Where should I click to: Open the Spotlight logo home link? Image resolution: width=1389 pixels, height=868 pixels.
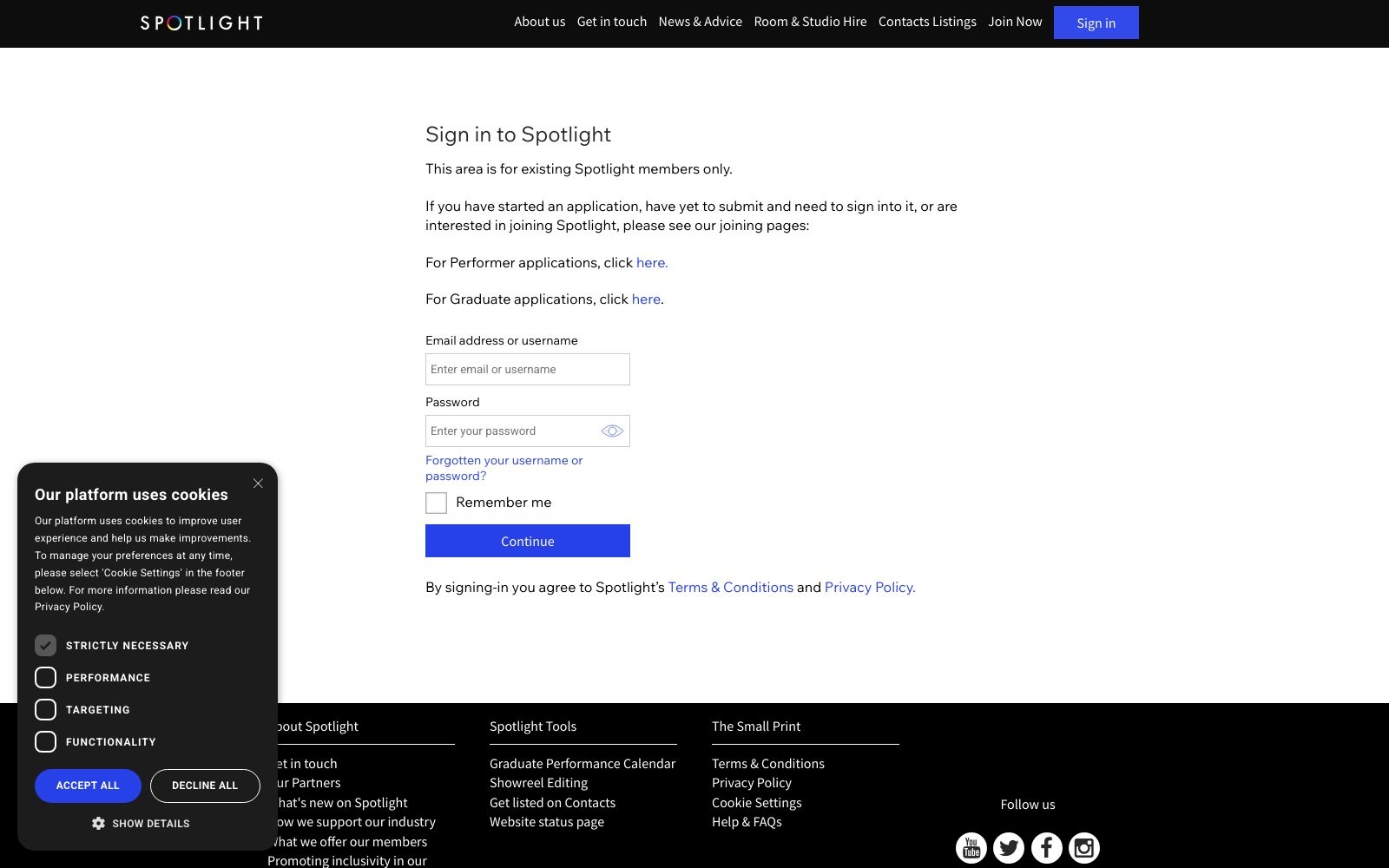201,23
